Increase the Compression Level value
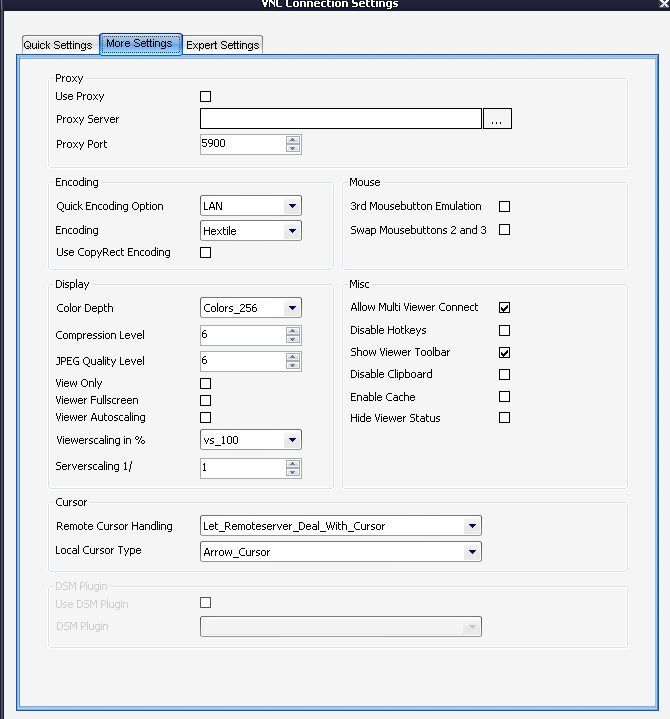This screenshot has height=719, width=670. coord(293,331)
